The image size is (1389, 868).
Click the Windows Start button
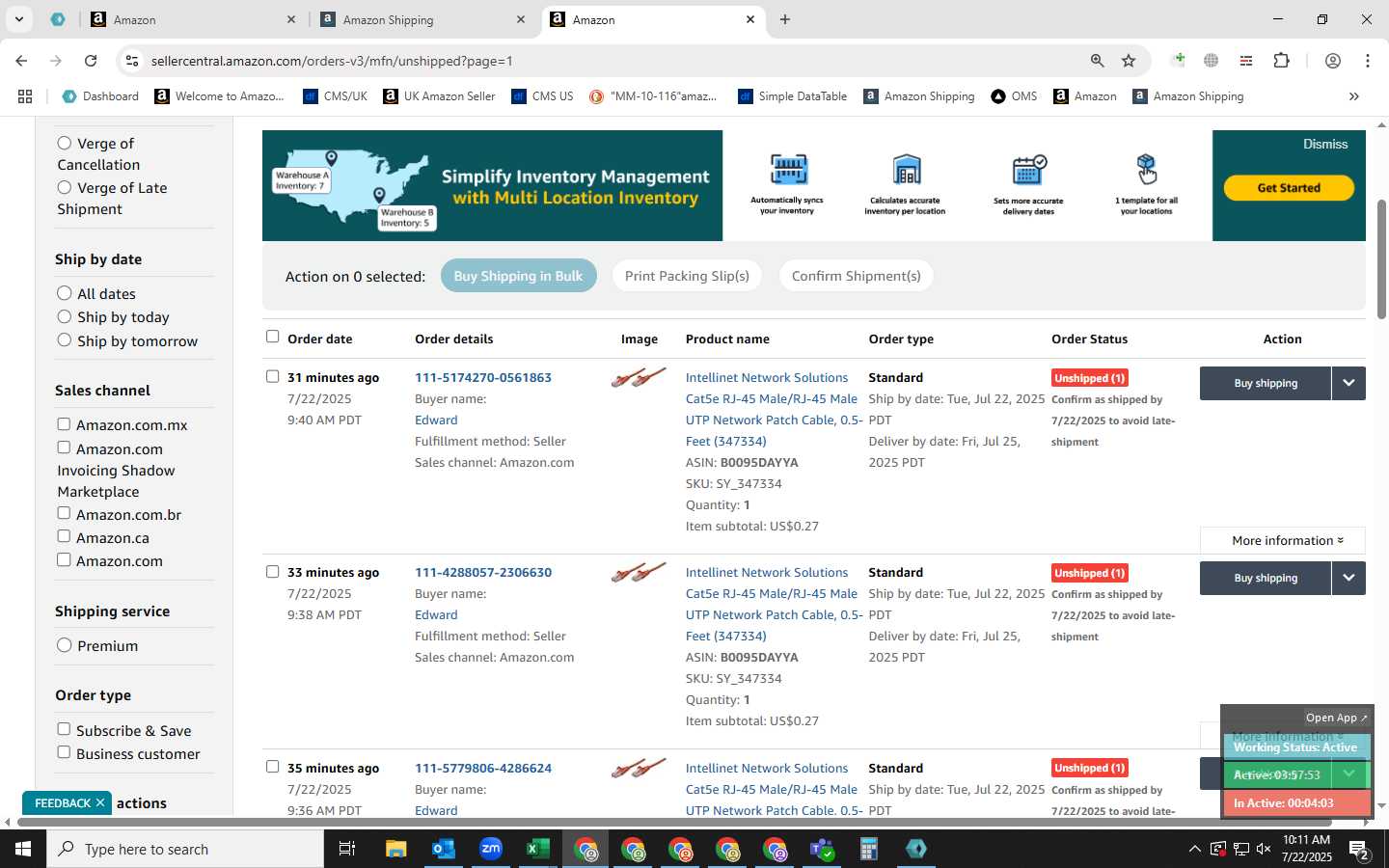click(23, 849)
